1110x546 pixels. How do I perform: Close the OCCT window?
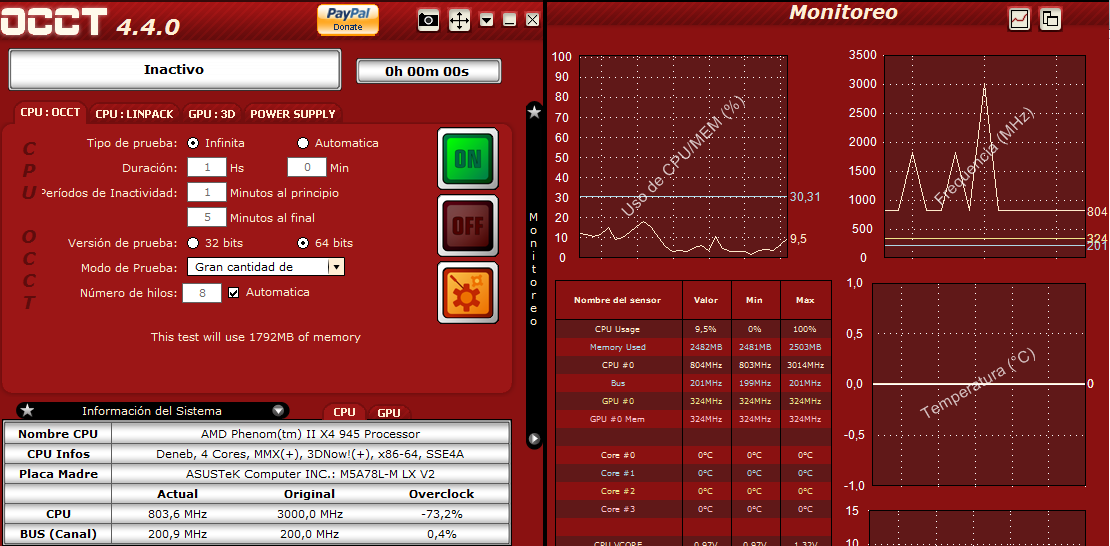pyautogui.click(x=532, y=21)
